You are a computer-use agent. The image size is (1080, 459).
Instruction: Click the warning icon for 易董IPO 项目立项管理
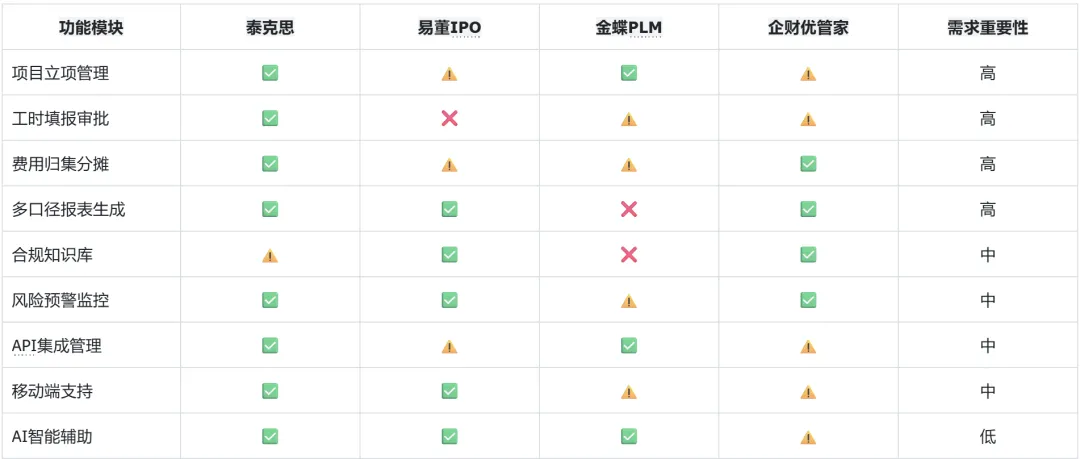(x=449, y=74)
